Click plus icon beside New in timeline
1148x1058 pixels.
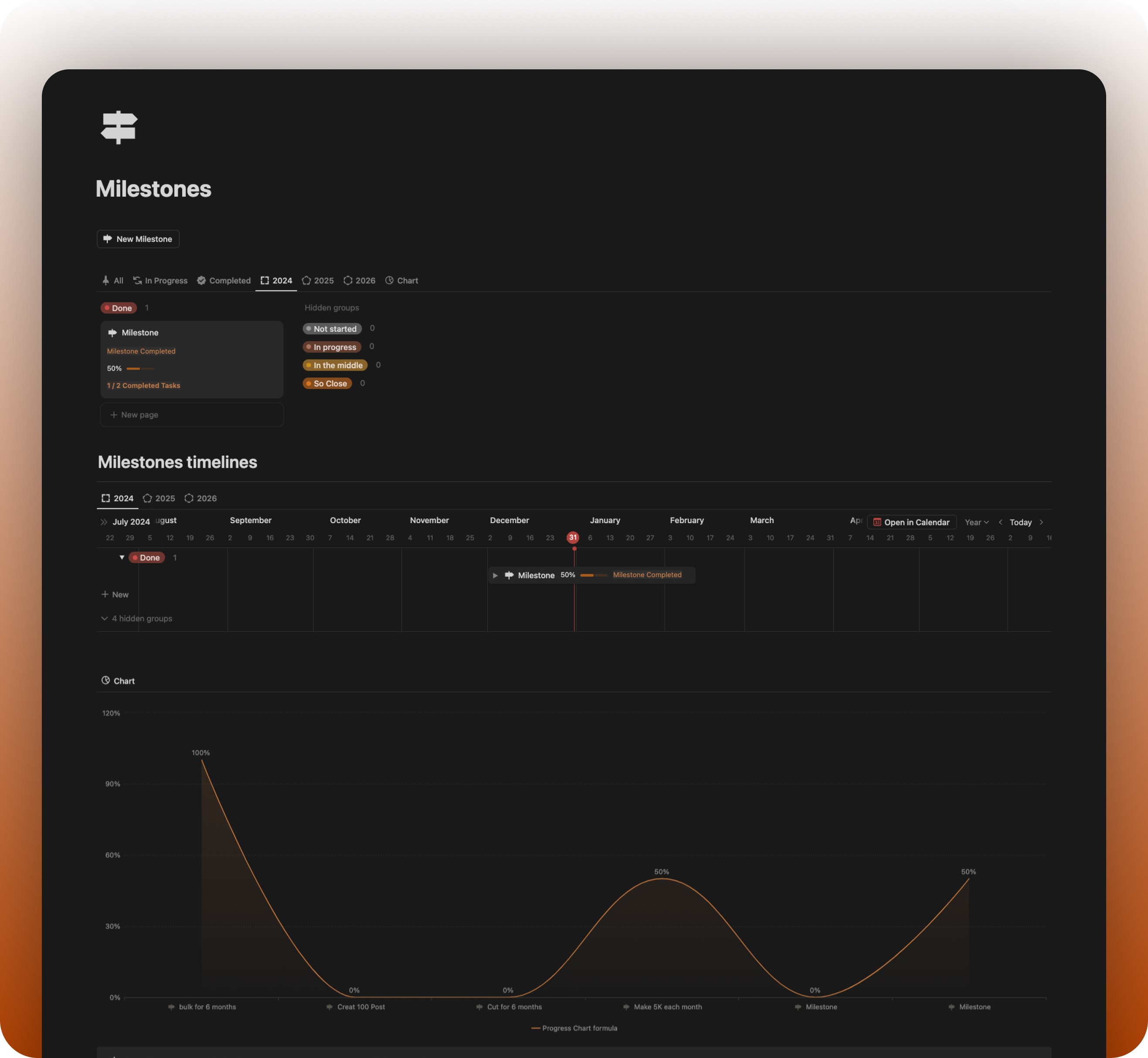[105, 594]
